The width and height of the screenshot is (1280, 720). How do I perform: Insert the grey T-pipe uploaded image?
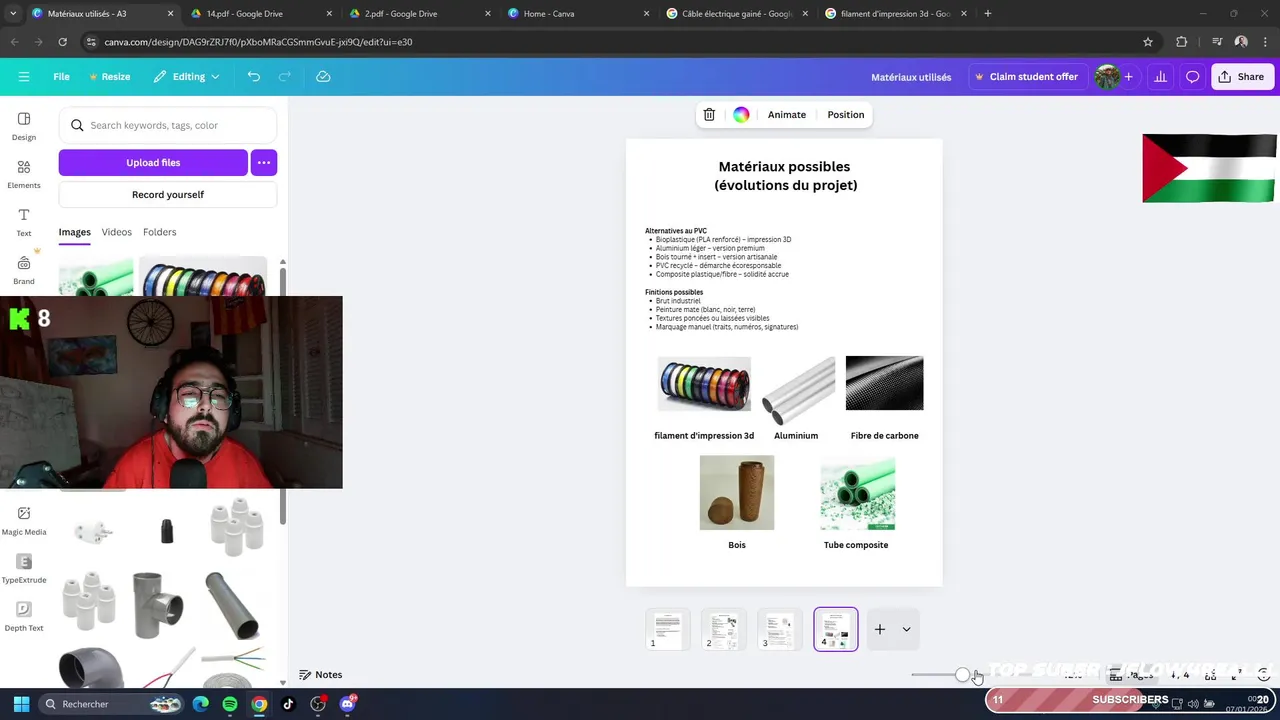coord(158,604)
